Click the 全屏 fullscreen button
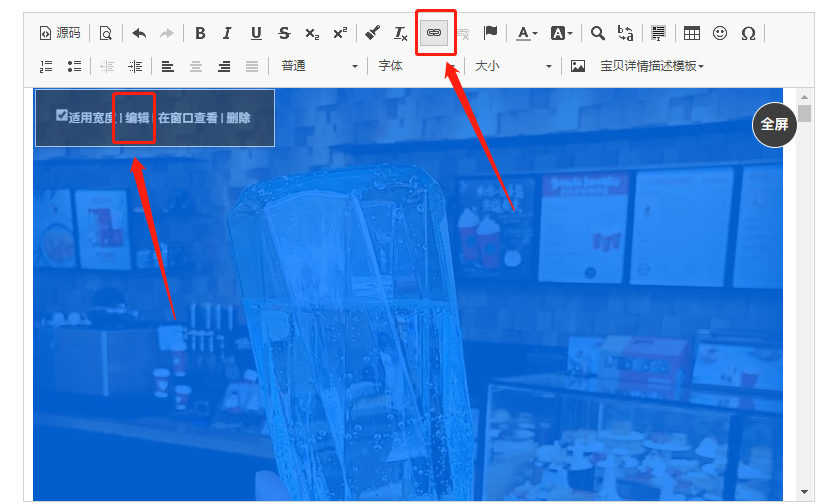Image resolution: width=827 pixels, height=504 pixels. coord(774,124)
